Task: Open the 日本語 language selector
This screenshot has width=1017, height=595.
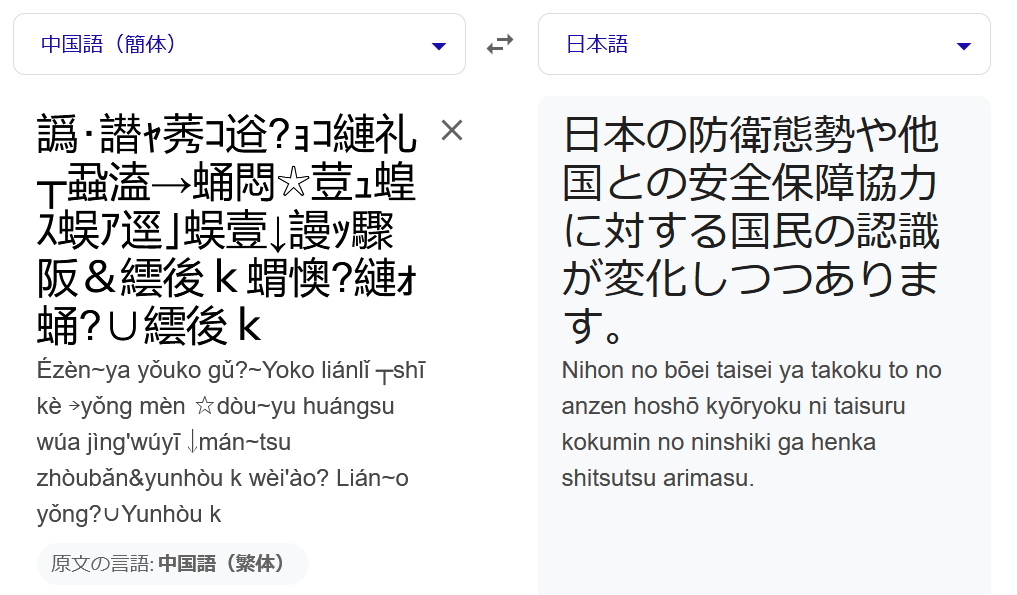Action: coord(764,44)
